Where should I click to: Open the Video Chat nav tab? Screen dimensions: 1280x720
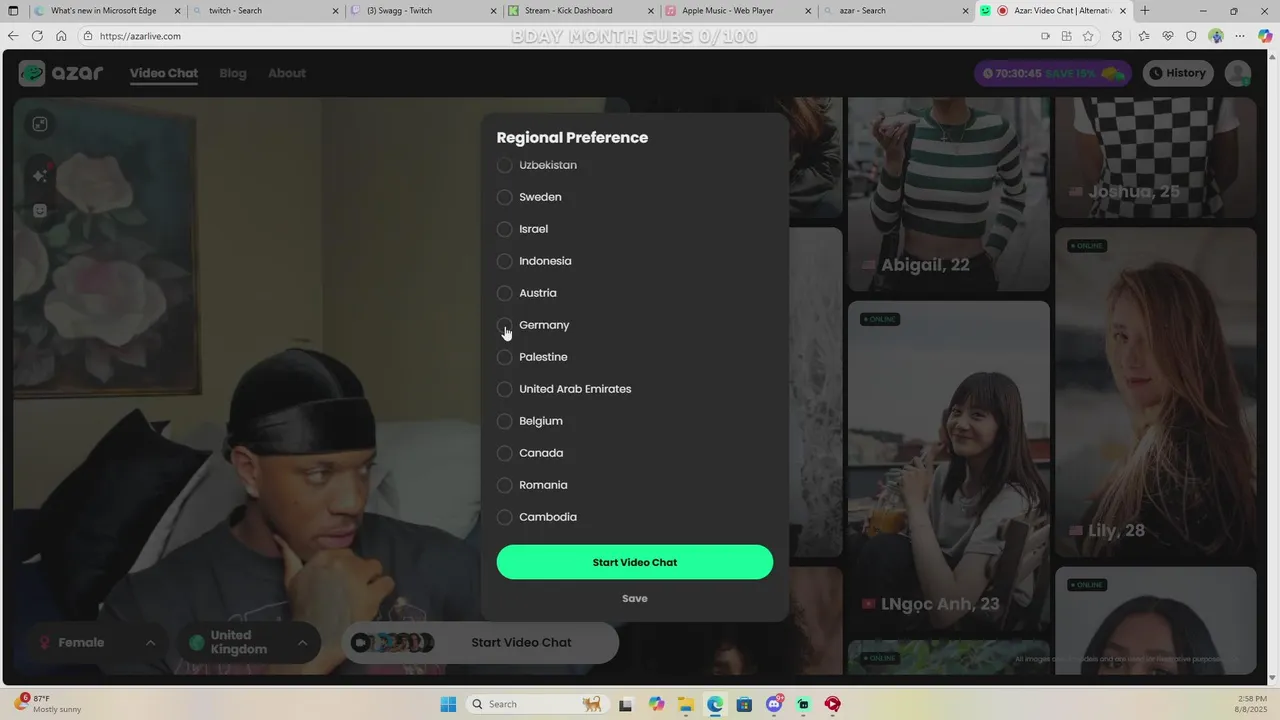[164, 73]
